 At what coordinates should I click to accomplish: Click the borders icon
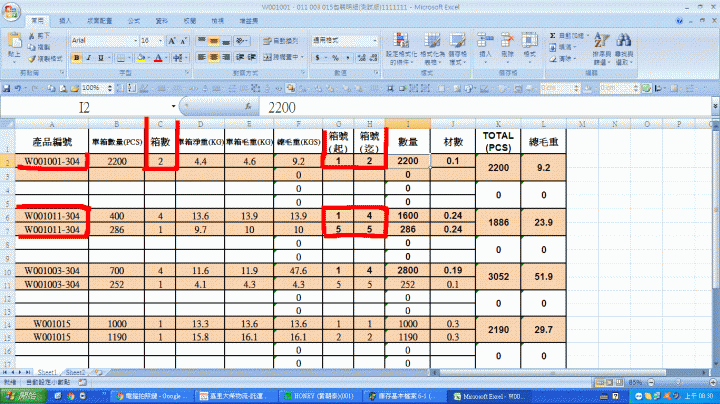(120, 58)
